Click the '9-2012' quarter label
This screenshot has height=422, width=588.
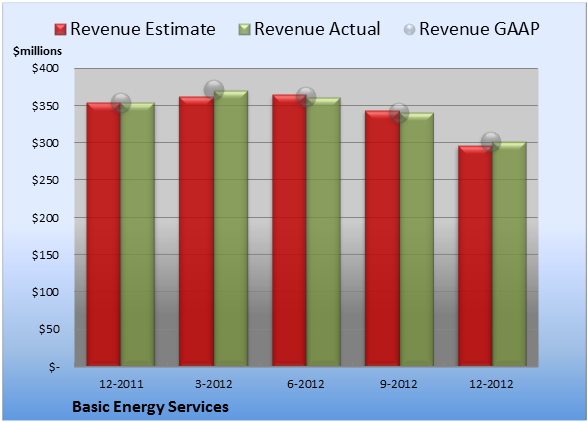pos(398,384)
